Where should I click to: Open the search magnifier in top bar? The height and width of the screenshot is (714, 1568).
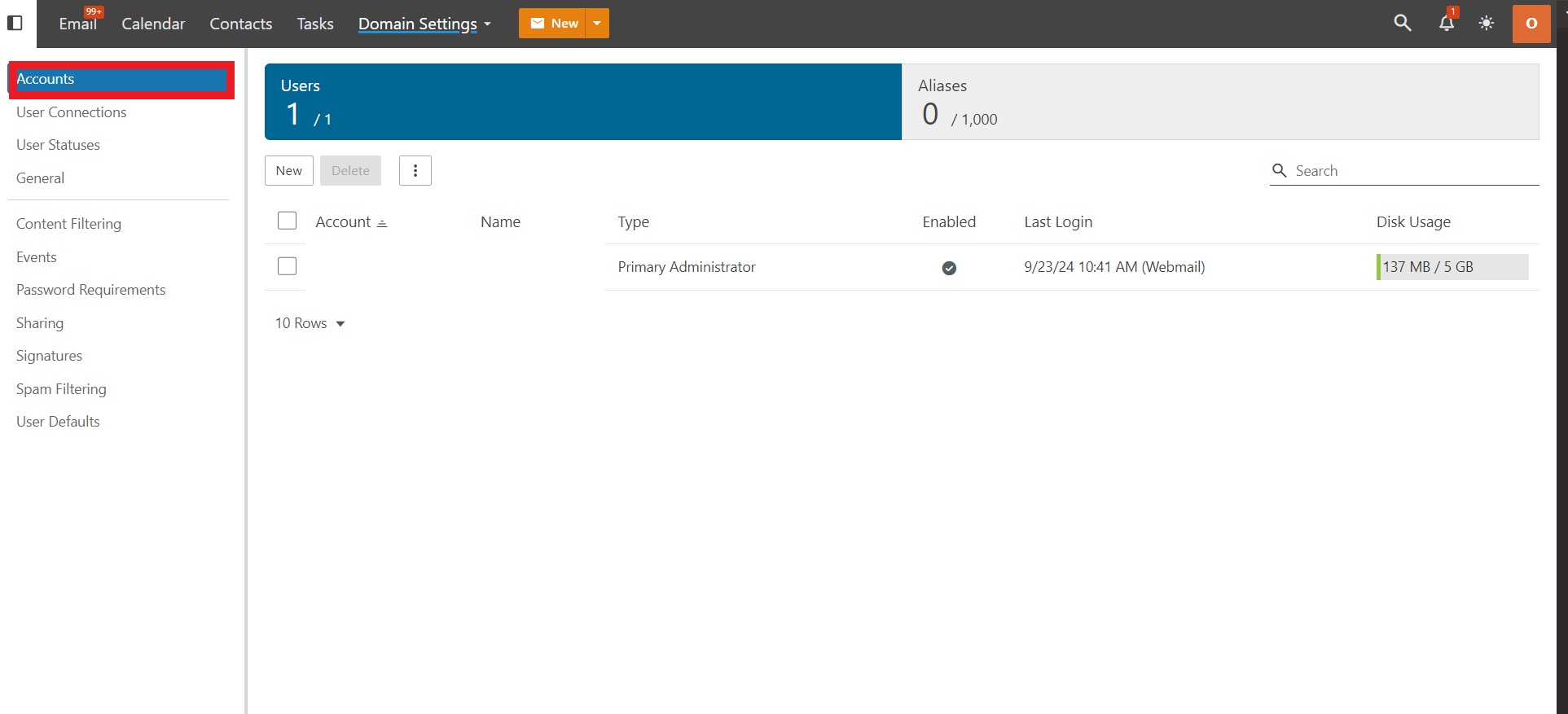pyautogui.click(x=1402, y=23)
